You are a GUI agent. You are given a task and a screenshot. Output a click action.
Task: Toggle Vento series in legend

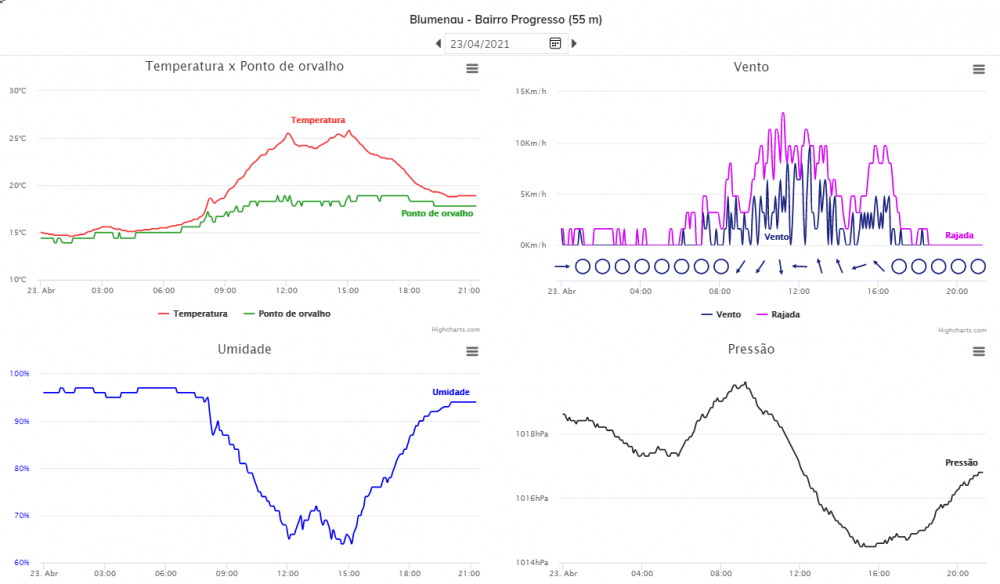[721, 314]
